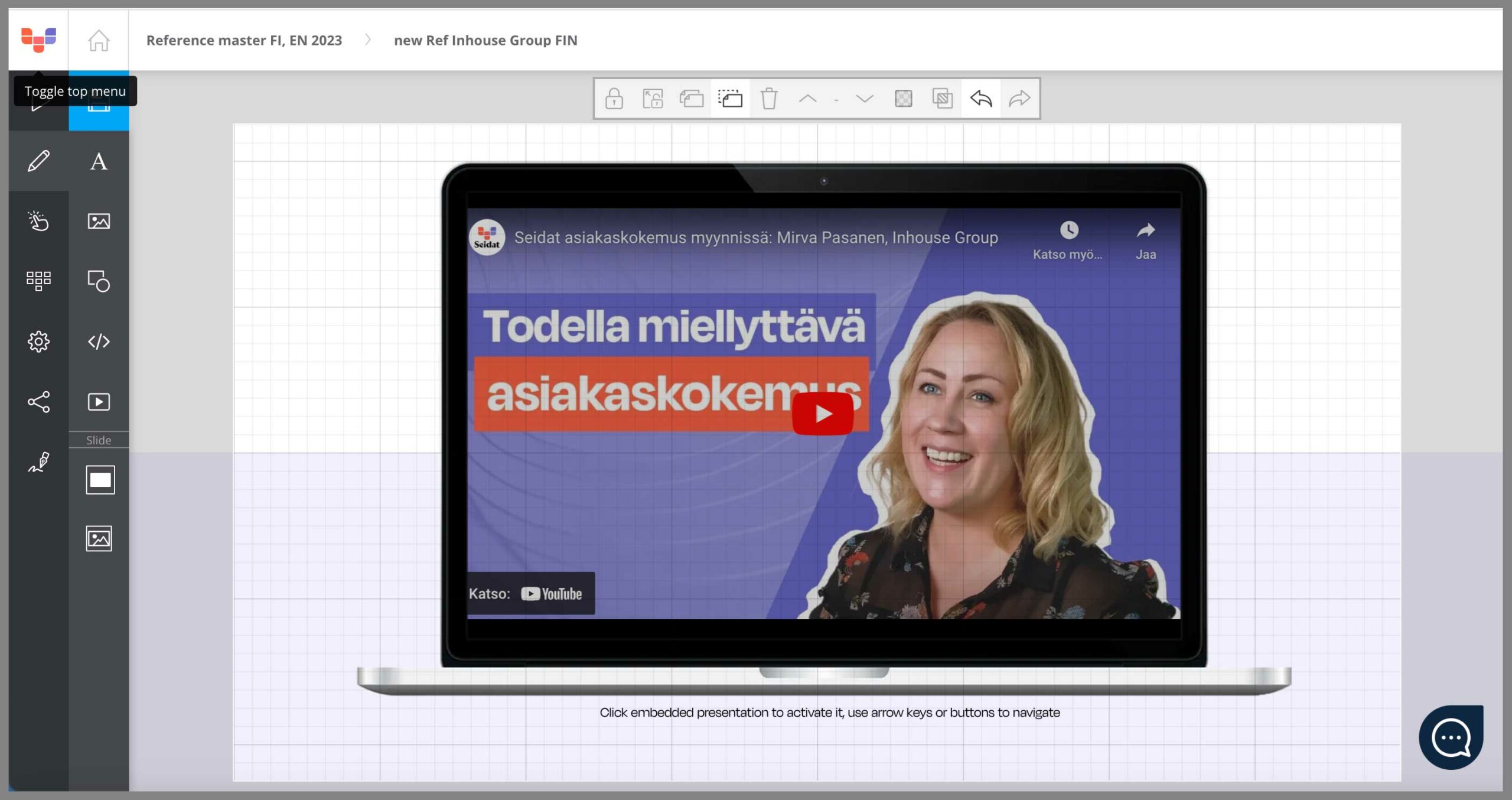Open the interactions tap-hand tool

38,221
